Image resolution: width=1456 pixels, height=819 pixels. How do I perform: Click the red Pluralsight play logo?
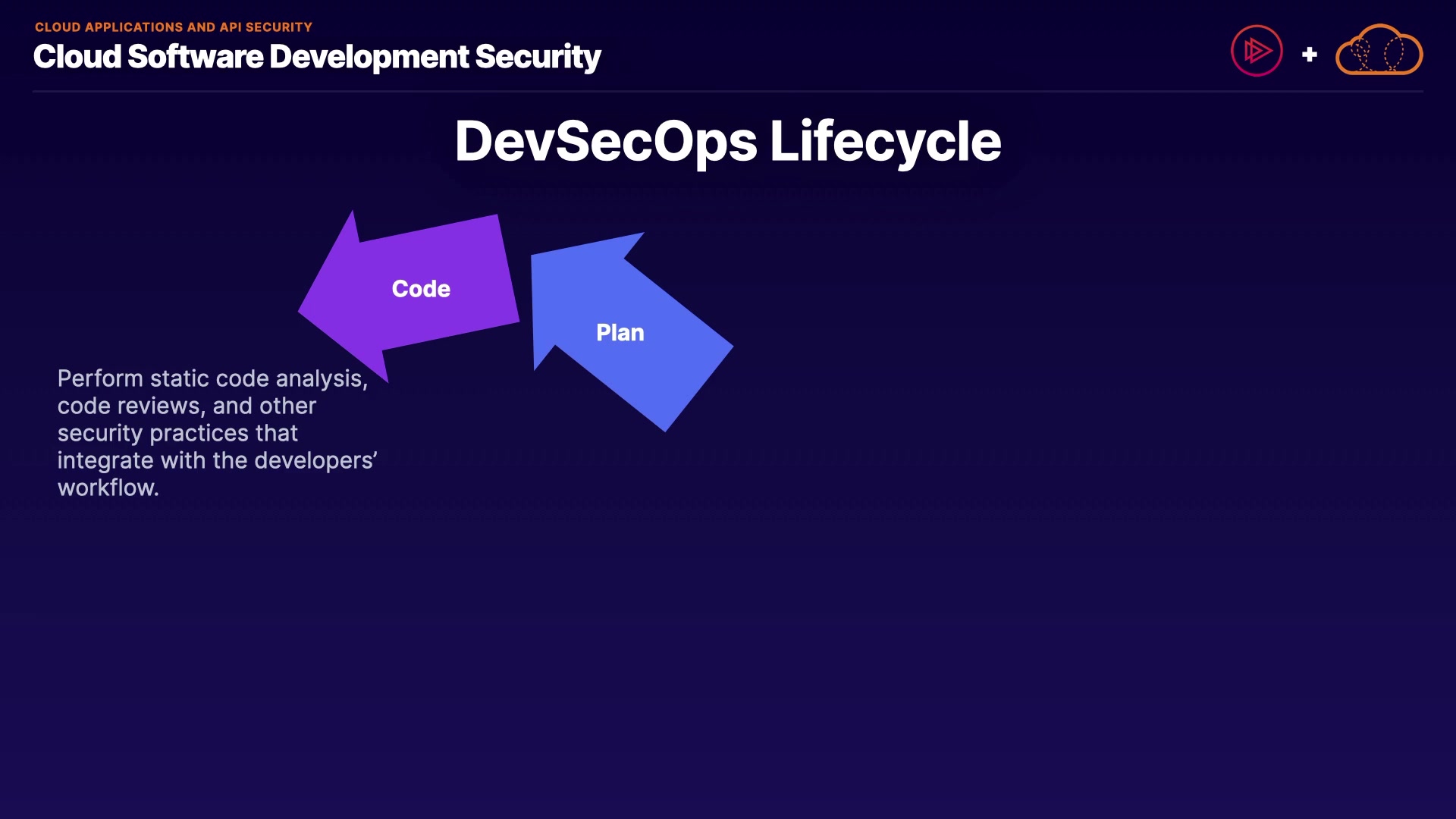[x=1257, y=51]
